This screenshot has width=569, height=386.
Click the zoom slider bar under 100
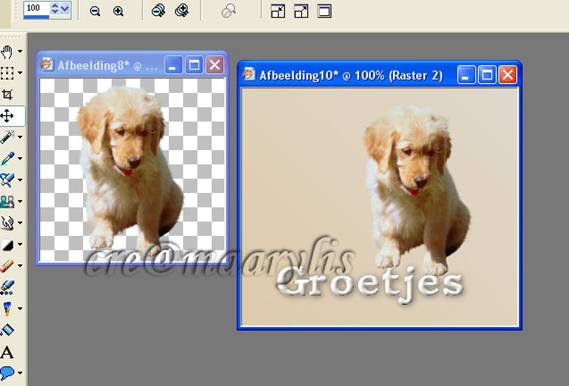click(x=36, y=17)
